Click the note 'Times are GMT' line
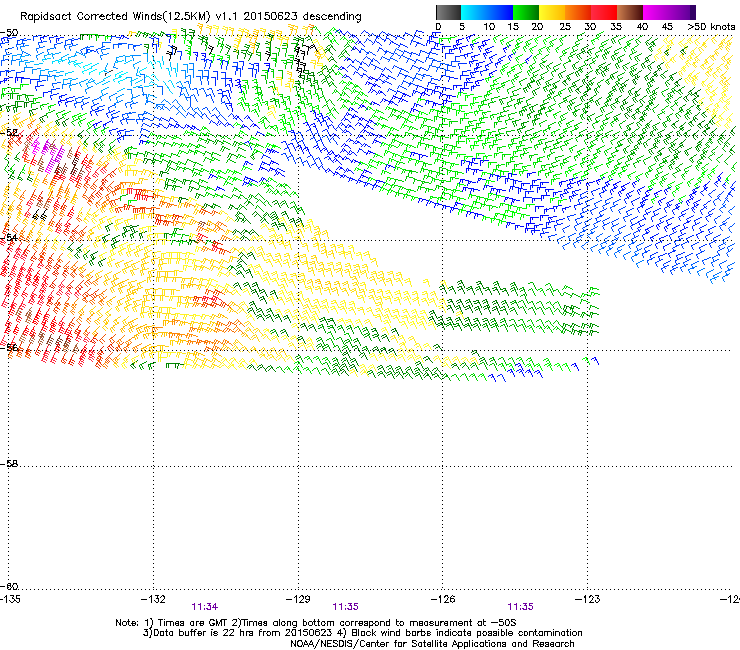740x650 pixels. (x=316, y=623)
